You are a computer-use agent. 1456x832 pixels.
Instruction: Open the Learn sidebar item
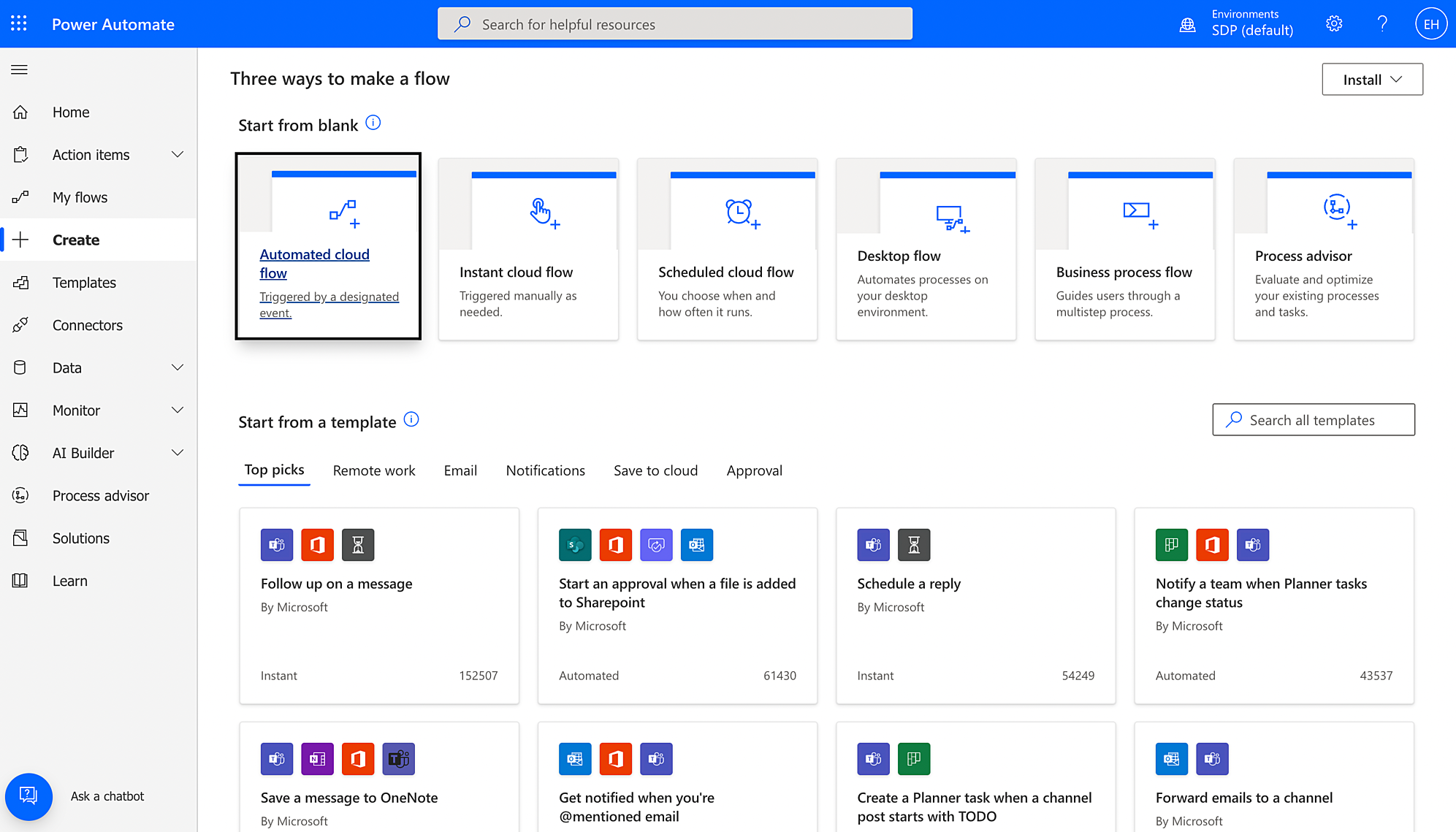(x=99, y=581)
